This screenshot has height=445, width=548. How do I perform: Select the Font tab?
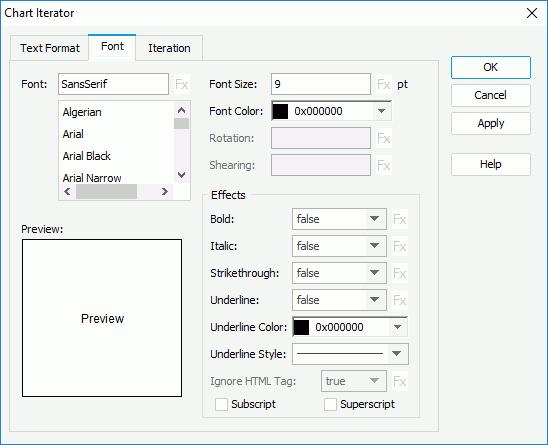(112, 46)
